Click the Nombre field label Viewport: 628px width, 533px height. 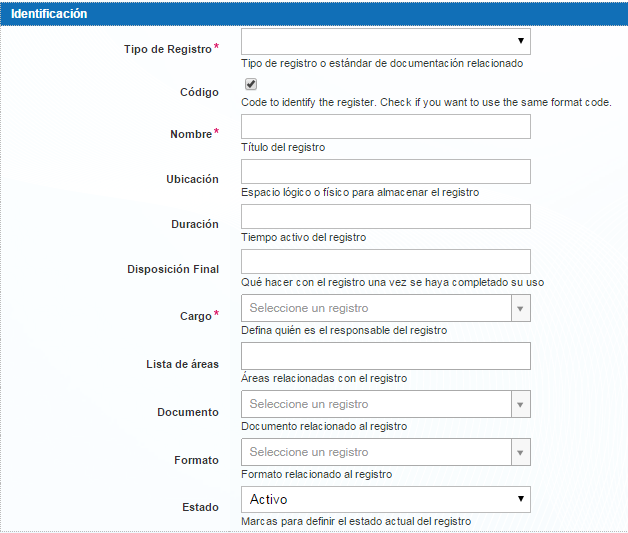[x=191, y=135]
